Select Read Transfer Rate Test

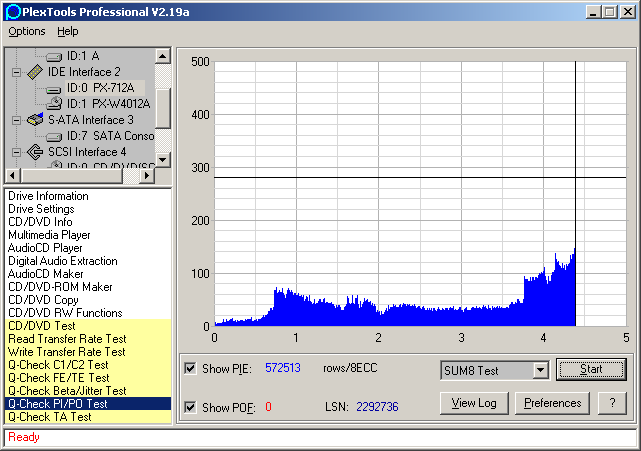point(88,339)
